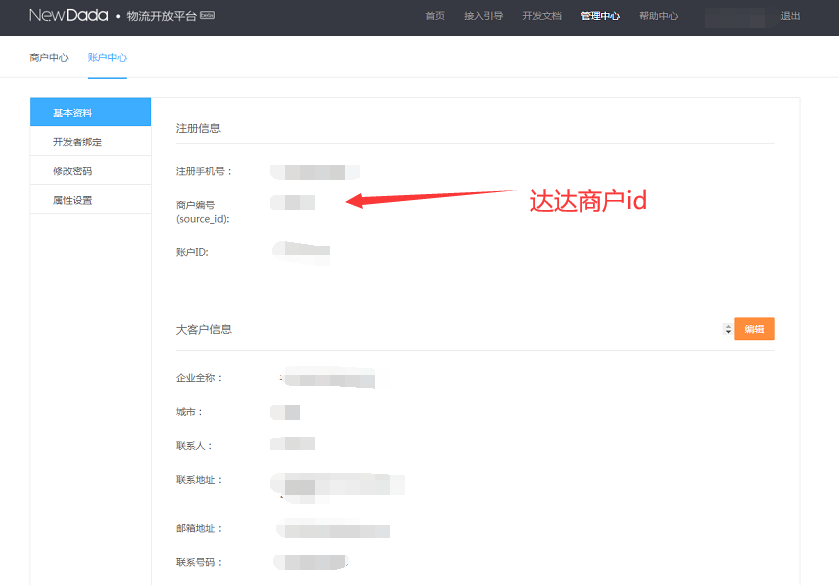
Task: Click the 退出 logout link
Action: (x=790, y=16)
